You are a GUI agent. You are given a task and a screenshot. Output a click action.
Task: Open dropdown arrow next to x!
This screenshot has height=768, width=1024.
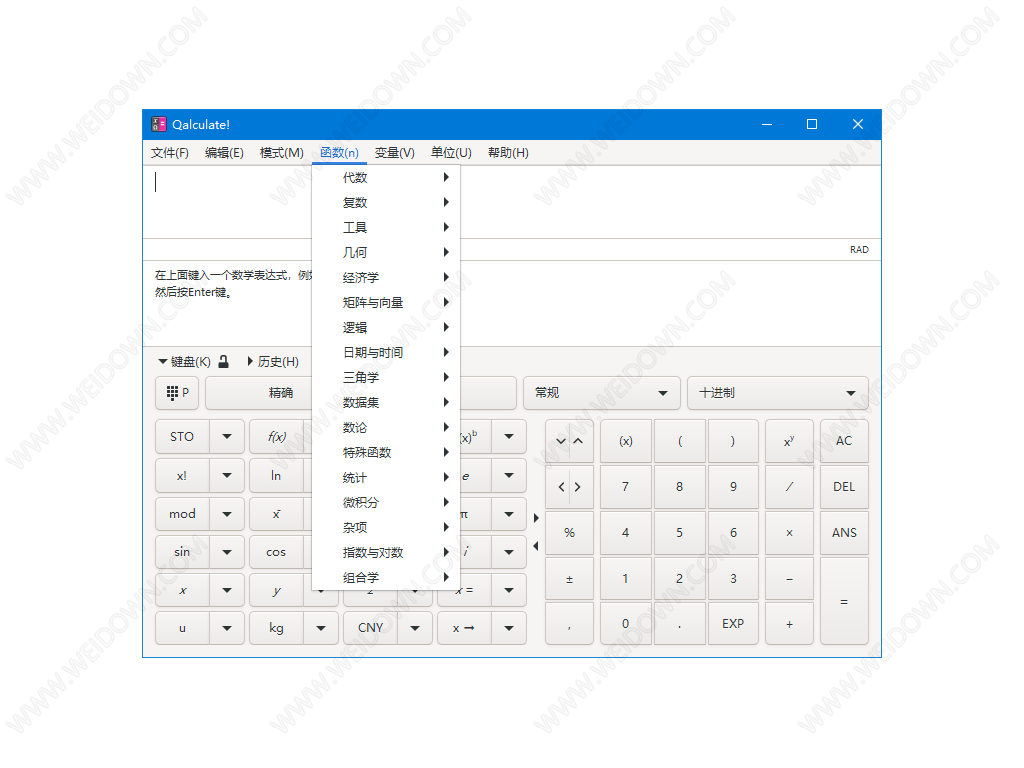pyautogui.click(x=227, y=475)
